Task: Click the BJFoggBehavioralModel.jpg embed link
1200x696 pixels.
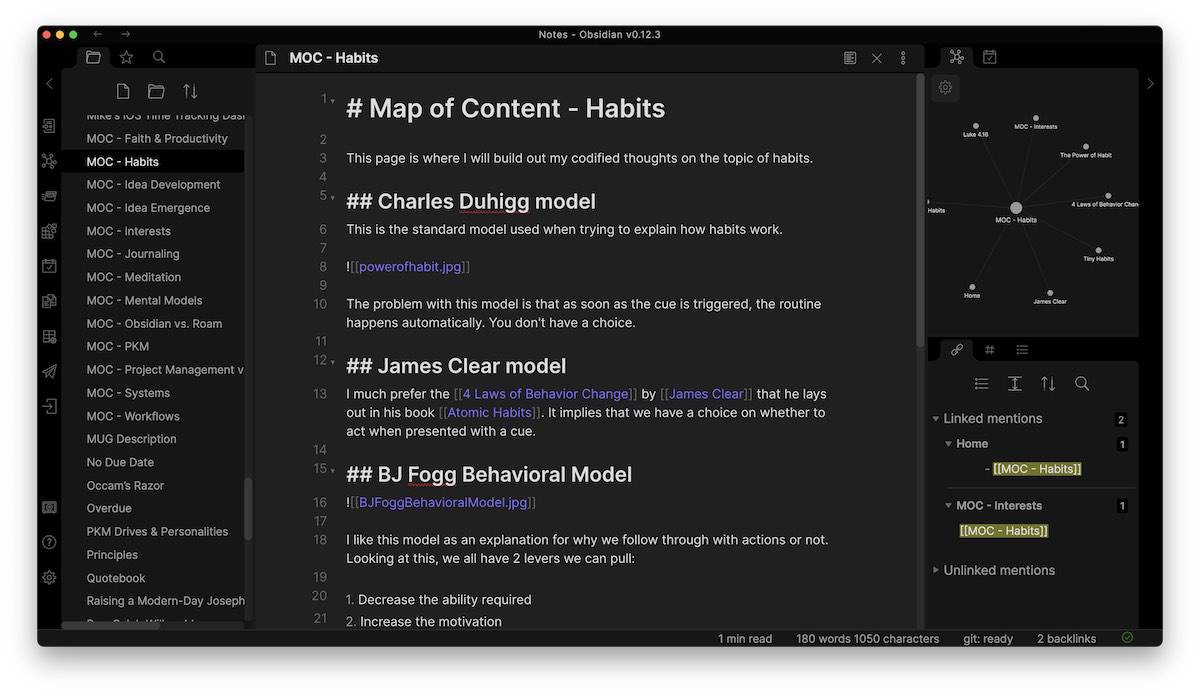Action: [443, 503]
